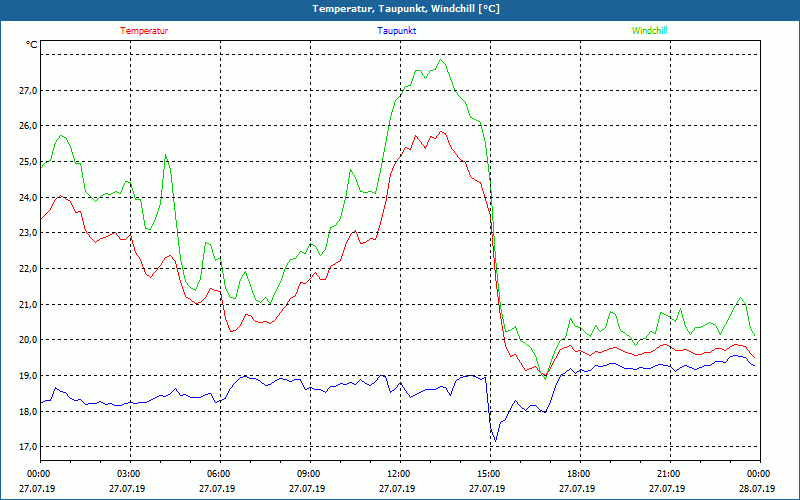Click the 15:00 time axis label

click(x=487, y=474)
